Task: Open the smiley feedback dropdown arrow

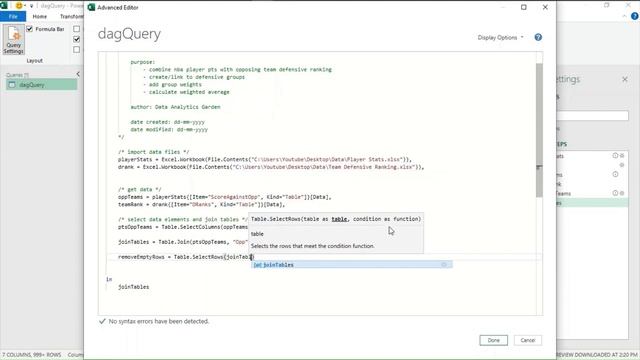Action: [25, 6]
